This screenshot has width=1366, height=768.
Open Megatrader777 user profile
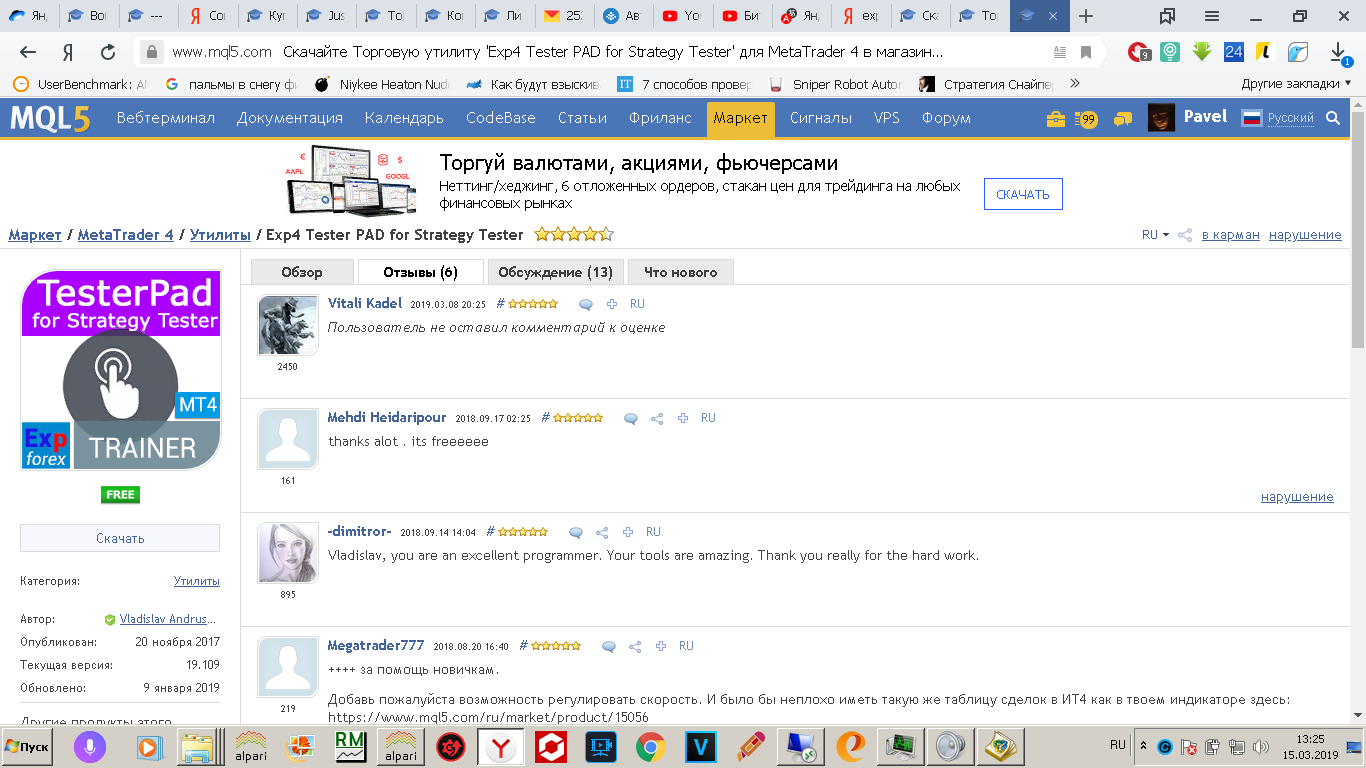coord(376,646)
